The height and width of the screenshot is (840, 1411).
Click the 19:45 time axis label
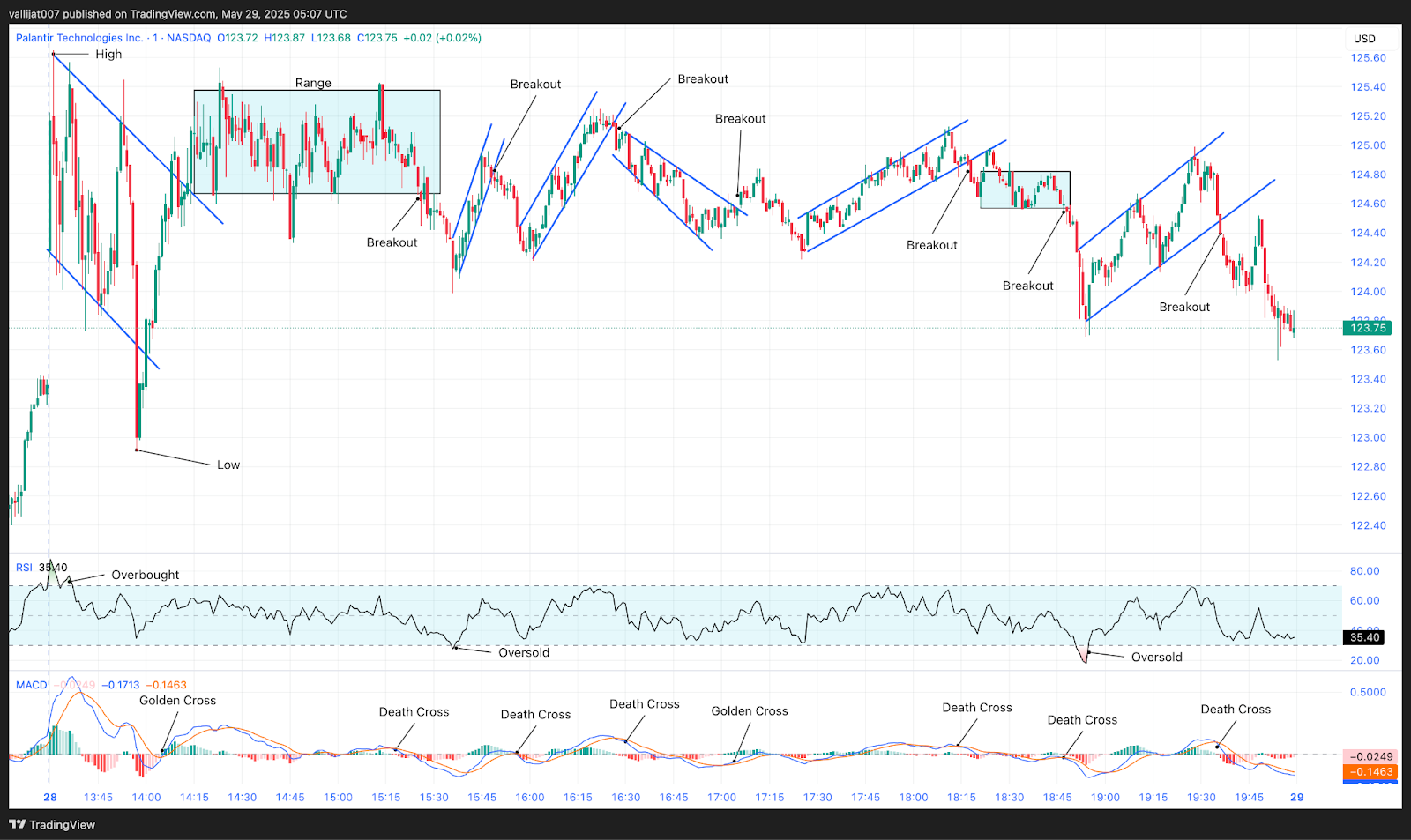1249,797
